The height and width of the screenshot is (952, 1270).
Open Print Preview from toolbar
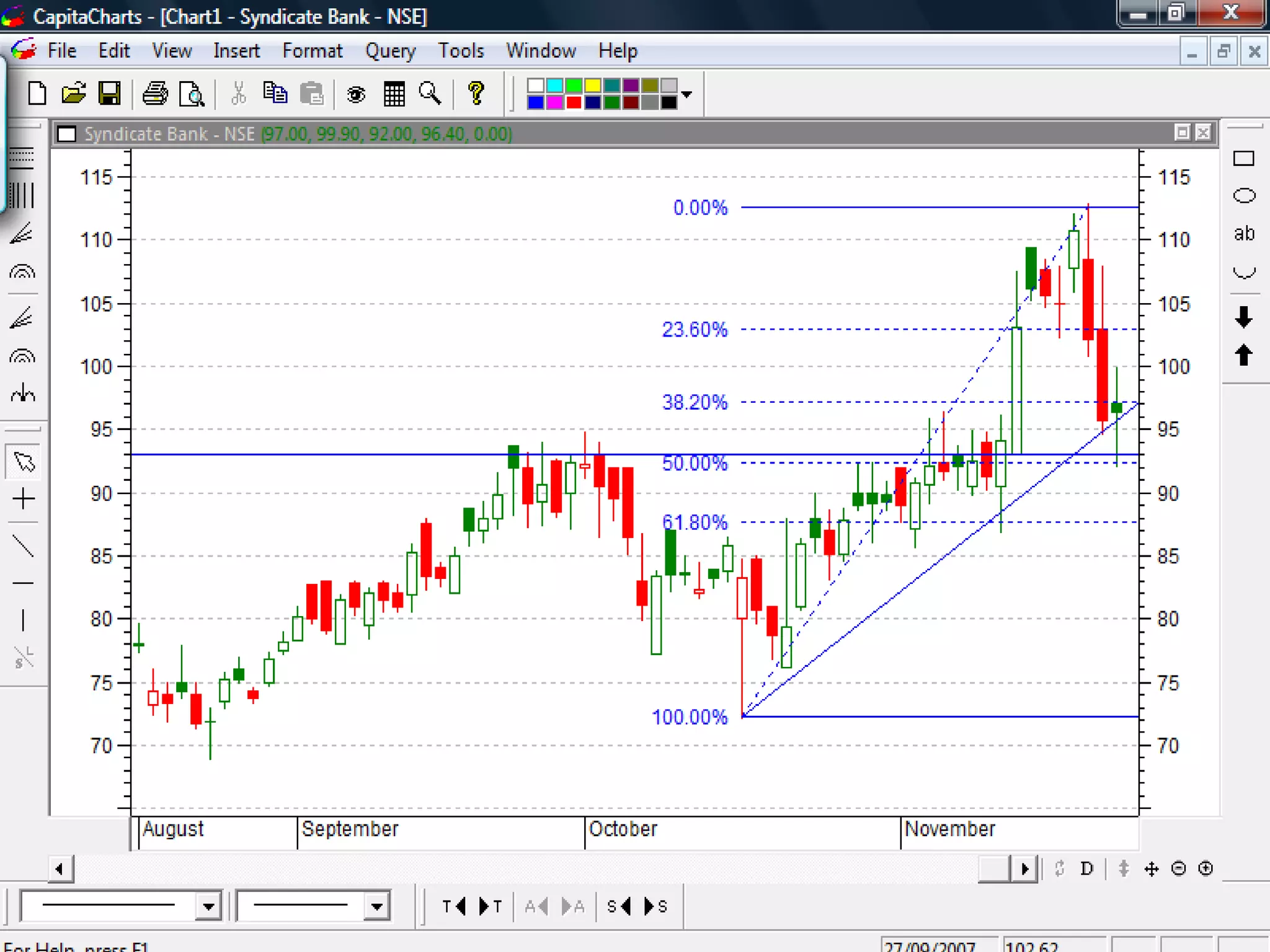(x=192, y=94)
